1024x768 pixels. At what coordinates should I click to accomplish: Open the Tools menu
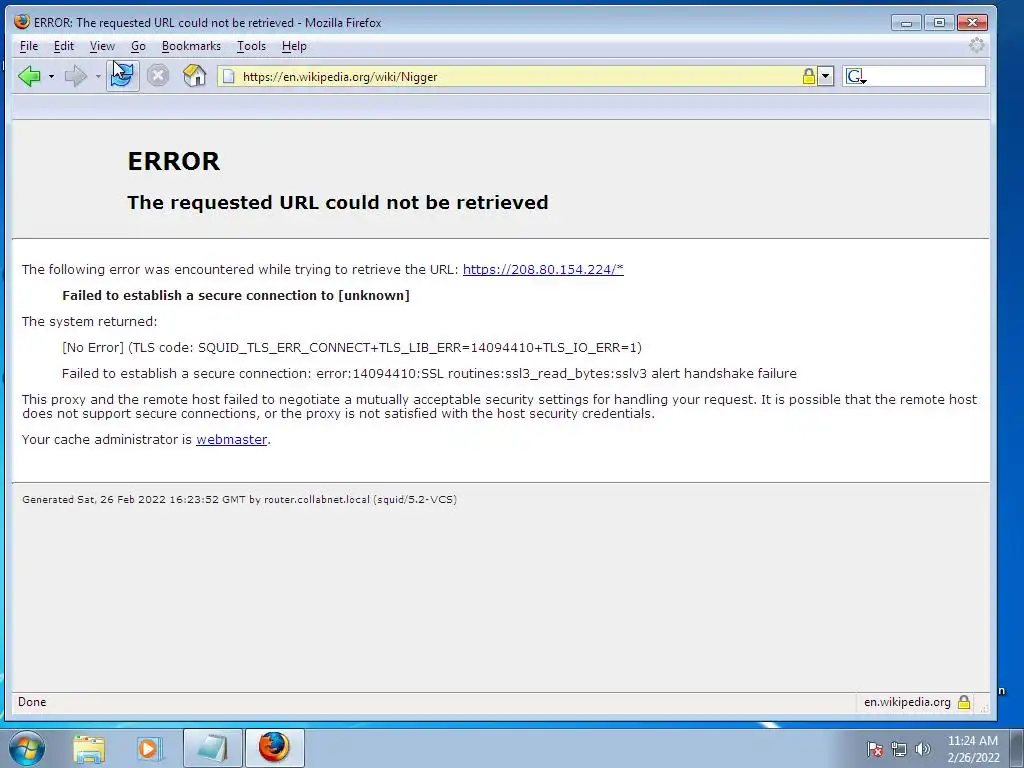point(251,46)
